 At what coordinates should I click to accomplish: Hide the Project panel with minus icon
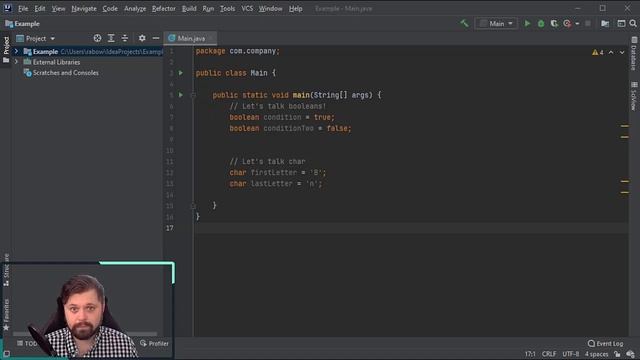click(156, 38)
